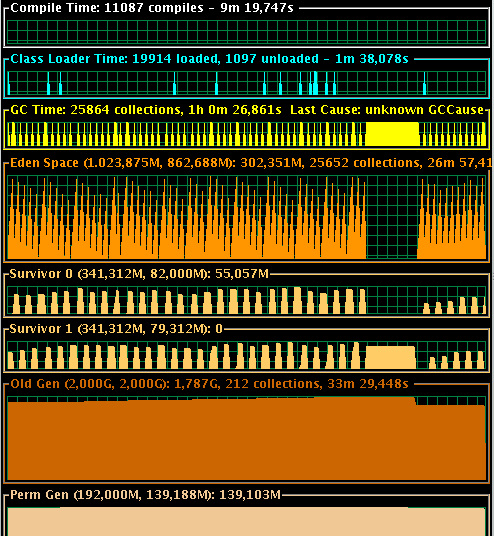The height and width of the screenshot is (536, 494).
Task: Click the wide block in Survivor 1 graph
Action: pos(390,357)
